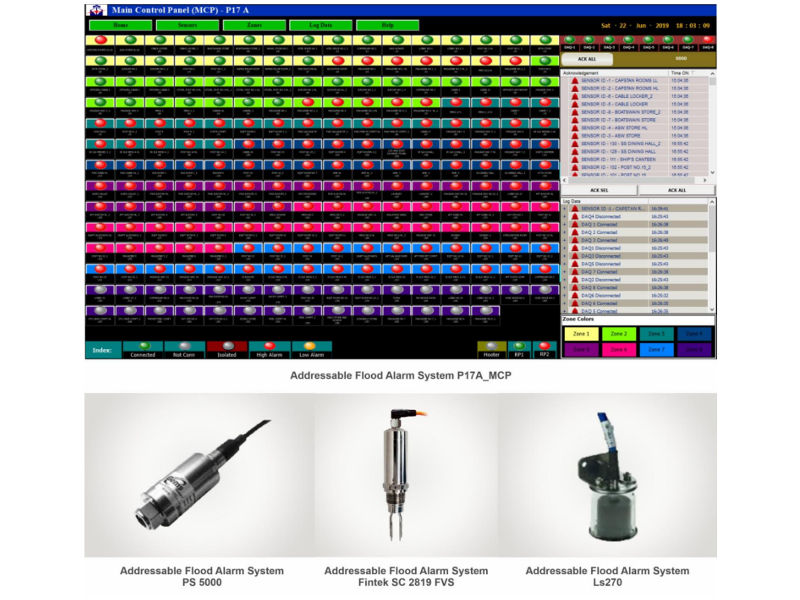800x600 pixels.
Task: Click the DAQ-7 status indicator
Action: pyautogui.click(x=688, y=39)
